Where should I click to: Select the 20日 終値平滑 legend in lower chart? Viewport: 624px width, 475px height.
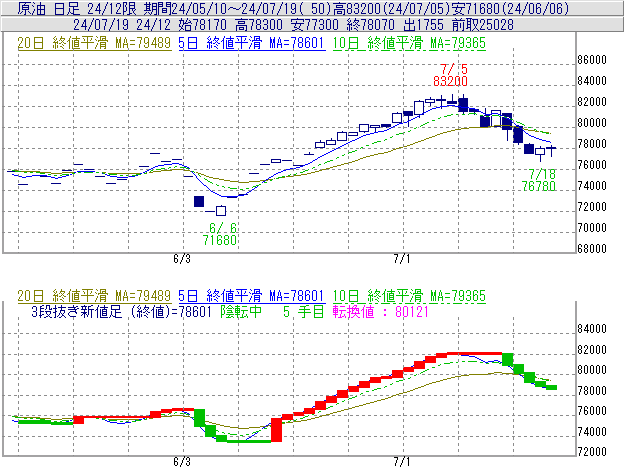point(94,296)
